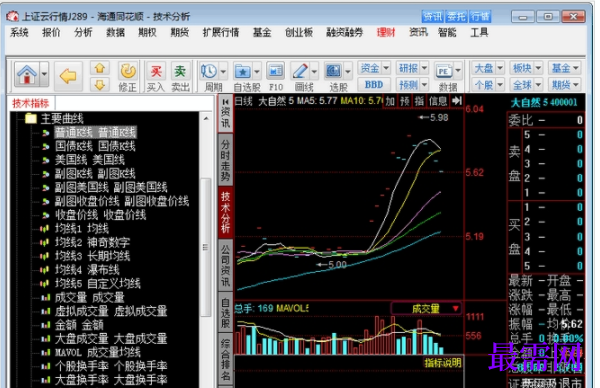Click the 委托 title bar button
The width and height of the screenshot is (600, 388).
click(456, 16)
